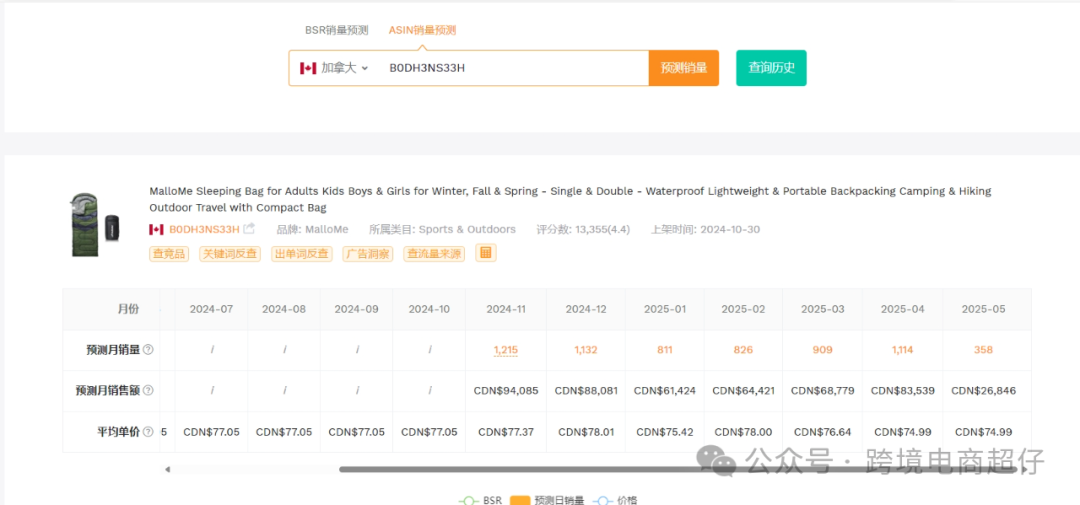Click the 2025-05 sales value 358
This screenshot has height=505, width=1080.
click(983, 350)
